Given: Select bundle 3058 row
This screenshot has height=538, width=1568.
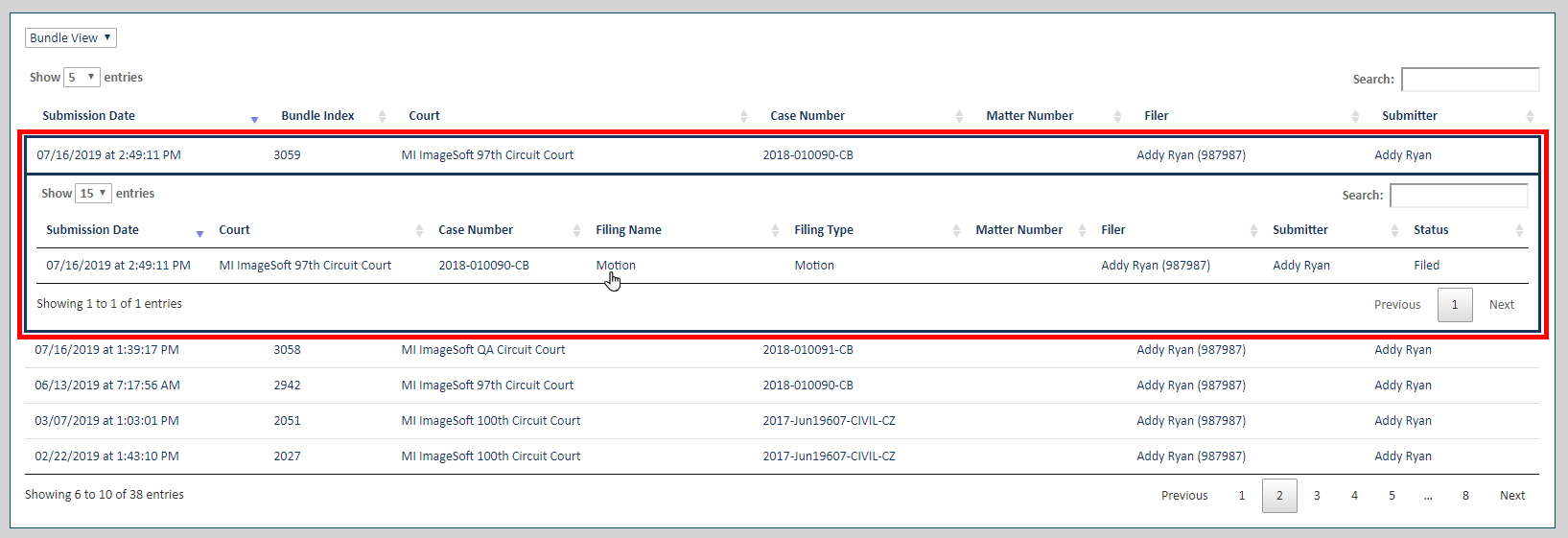Looking at the screenshot, I should point(783,350).
